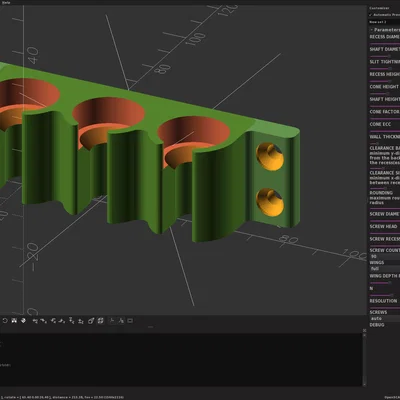The height and width of the screenshot is (400, 400).
Task: Toggle the Automatic Preview checkbox
Action: pyautogui.click(x=370, y=15)
